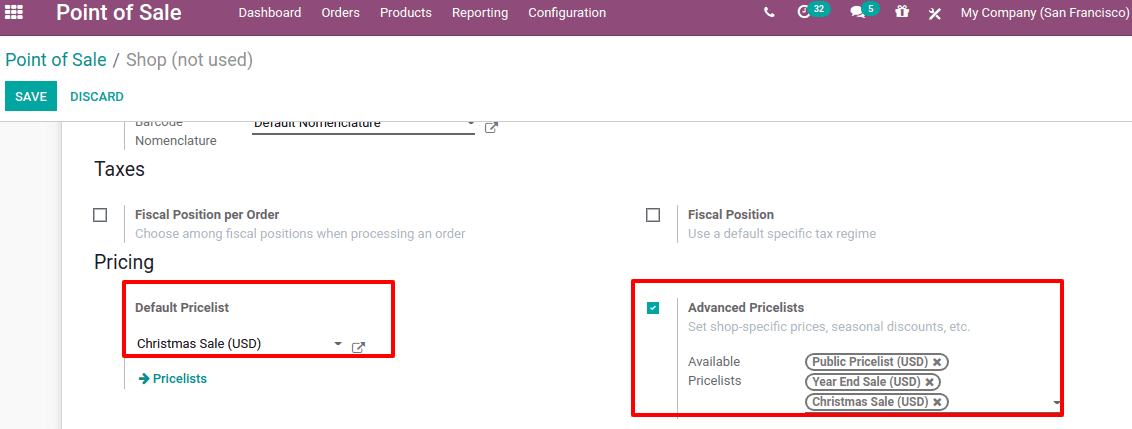Open the Configuration menu

point(567,13)
